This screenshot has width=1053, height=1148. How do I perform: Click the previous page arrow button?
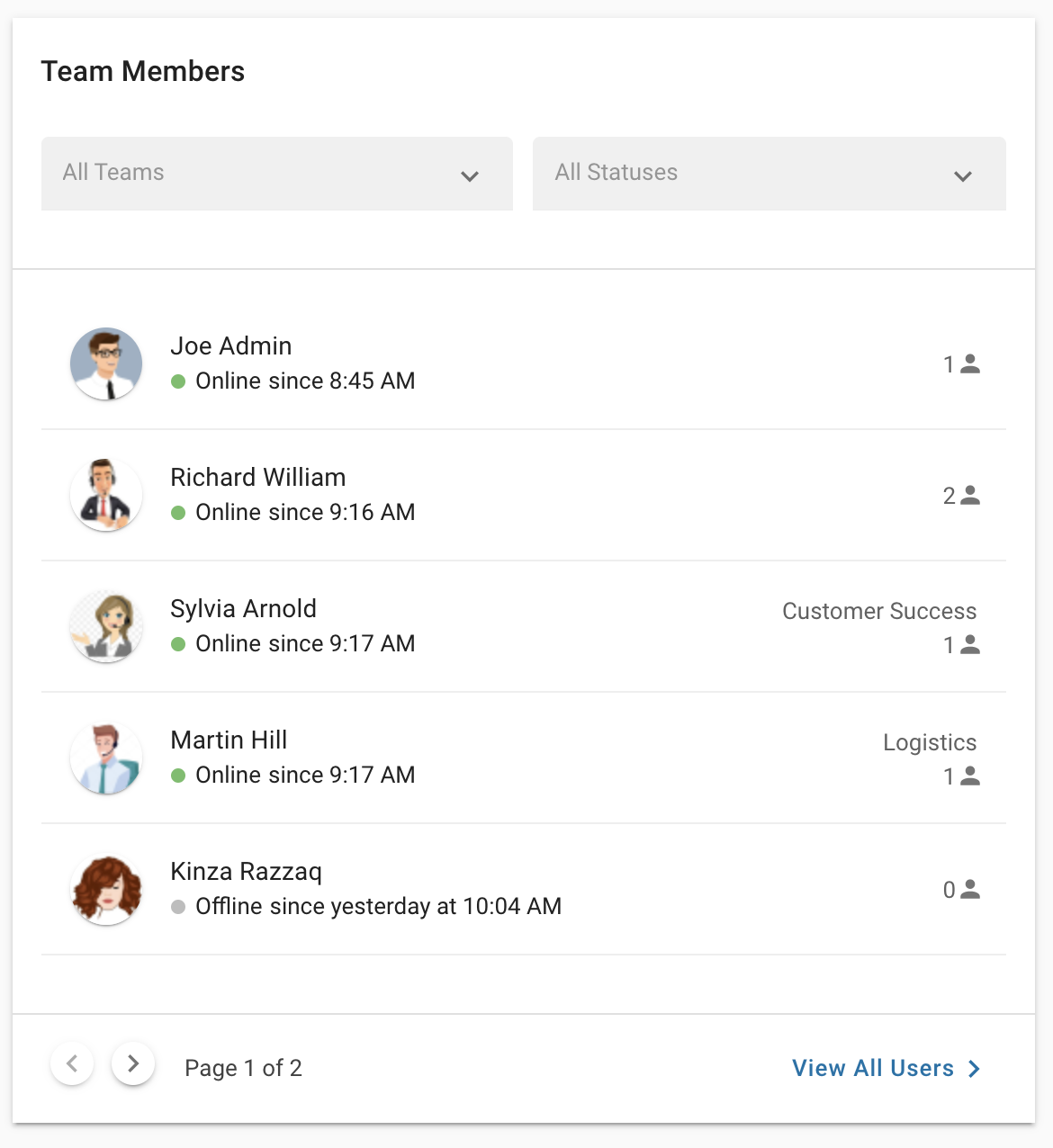point(72,1063)
